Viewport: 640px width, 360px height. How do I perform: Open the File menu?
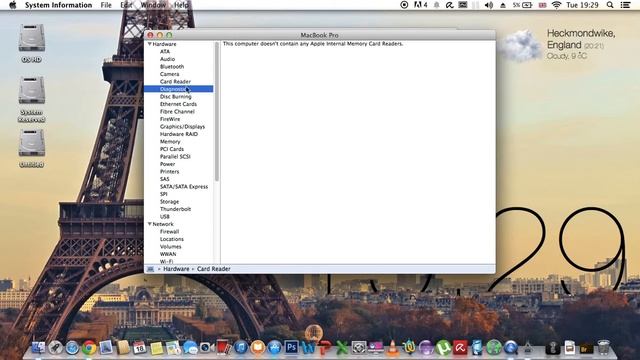[x=106, y=5]
